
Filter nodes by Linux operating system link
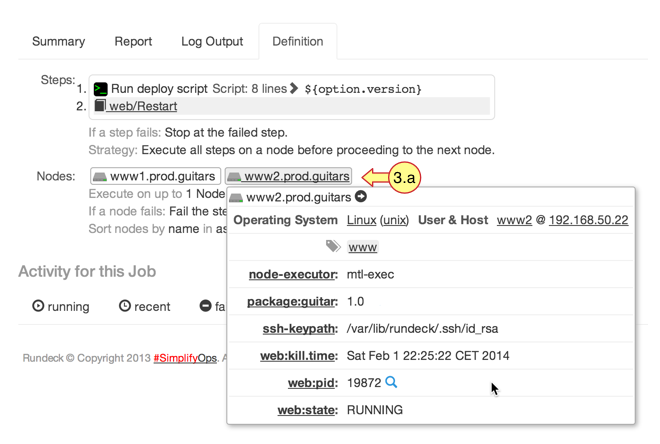tap(361, 220)
